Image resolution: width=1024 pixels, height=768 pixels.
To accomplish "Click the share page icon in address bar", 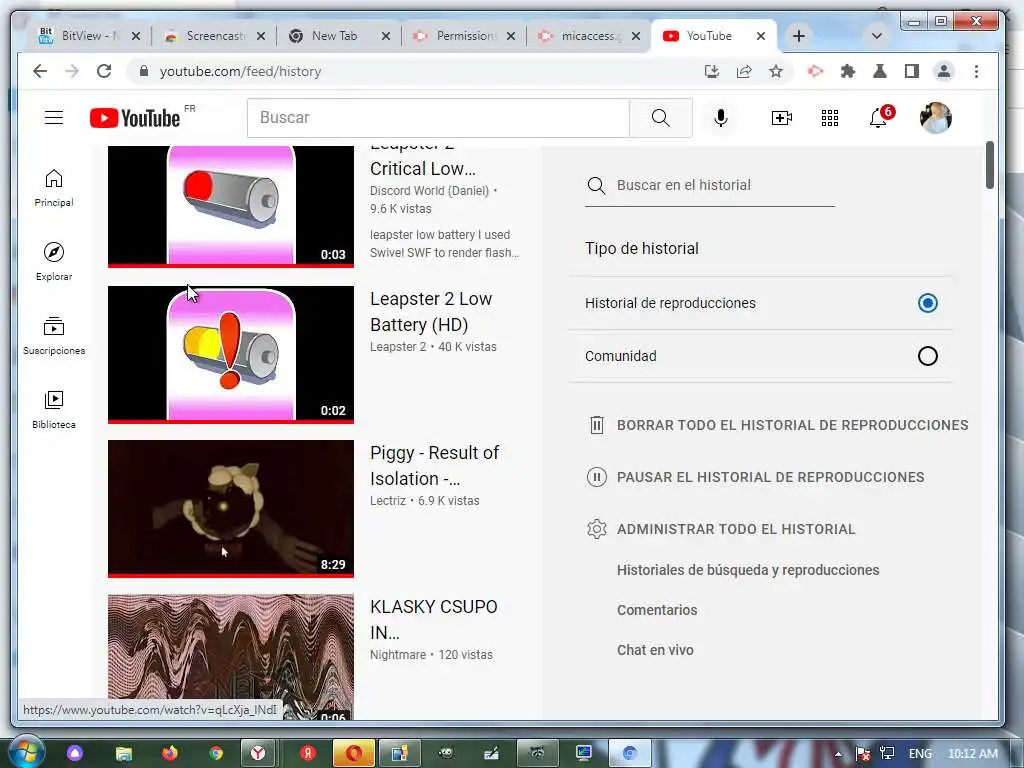I will (x=744, y=71).
